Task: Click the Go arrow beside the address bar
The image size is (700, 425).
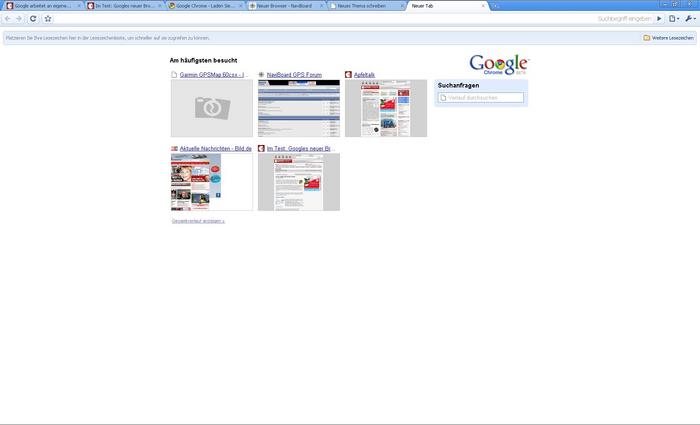Action: (x=659, y=19)
